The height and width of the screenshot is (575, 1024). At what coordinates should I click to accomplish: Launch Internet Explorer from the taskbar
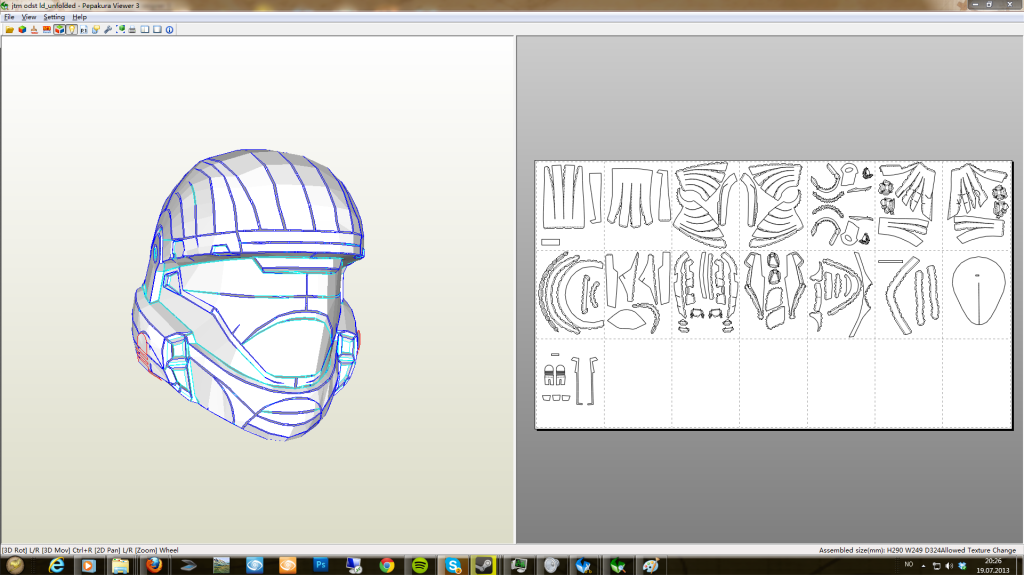click(56, 565)
